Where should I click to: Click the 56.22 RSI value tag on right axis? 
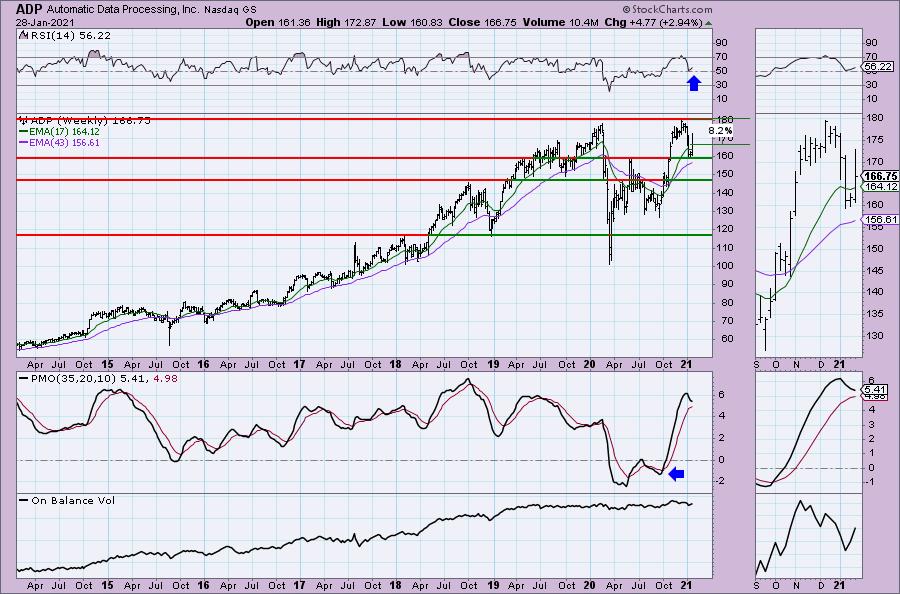click(878, 67)
